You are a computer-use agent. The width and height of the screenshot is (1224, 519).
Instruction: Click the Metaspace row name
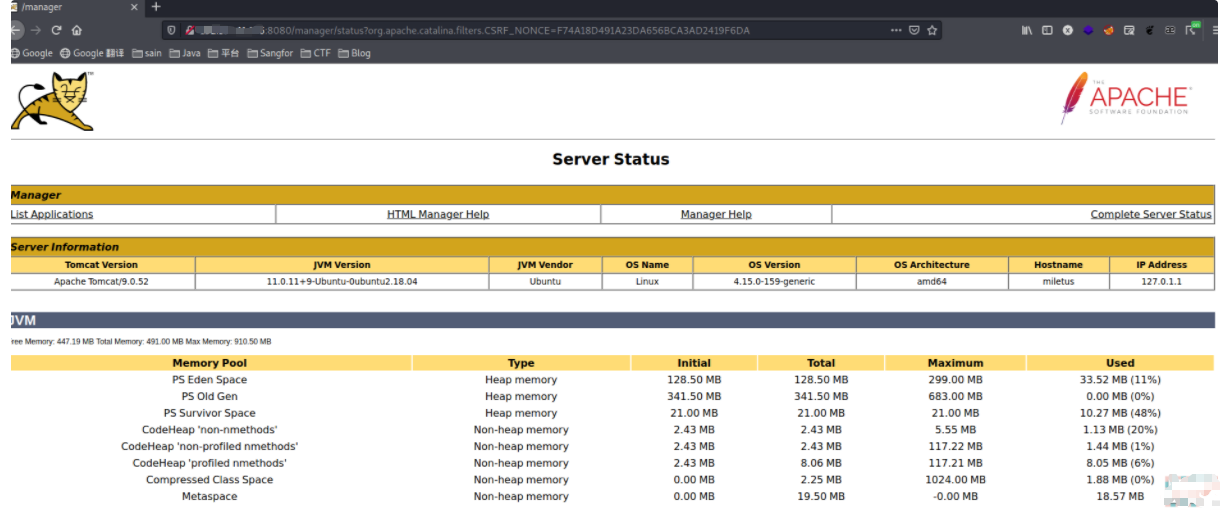point(210,496)
